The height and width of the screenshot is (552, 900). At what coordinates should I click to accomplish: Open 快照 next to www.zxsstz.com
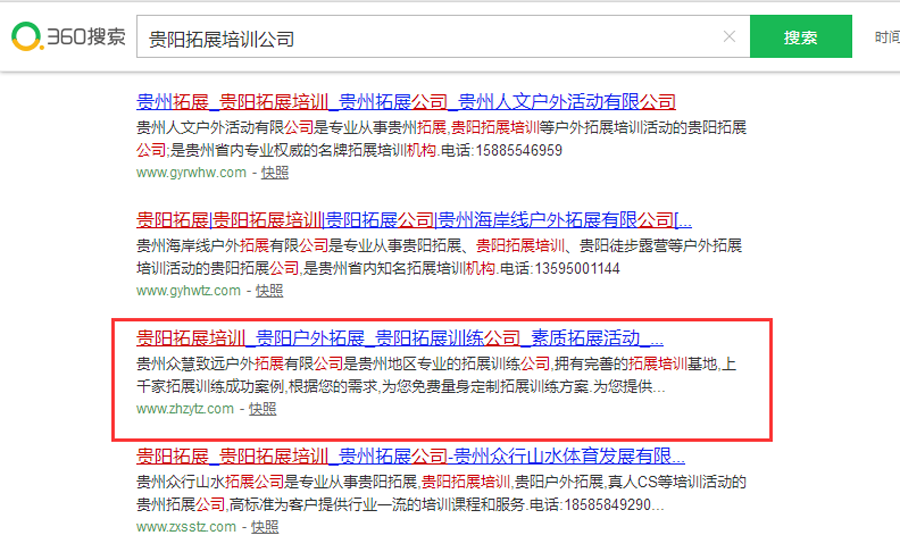coord(265,527)
